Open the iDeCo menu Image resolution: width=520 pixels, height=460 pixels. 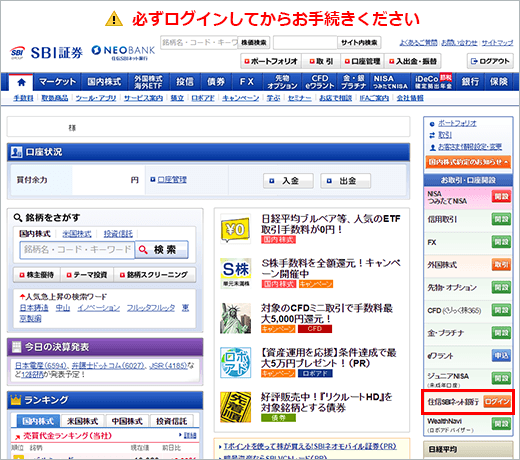433,82
